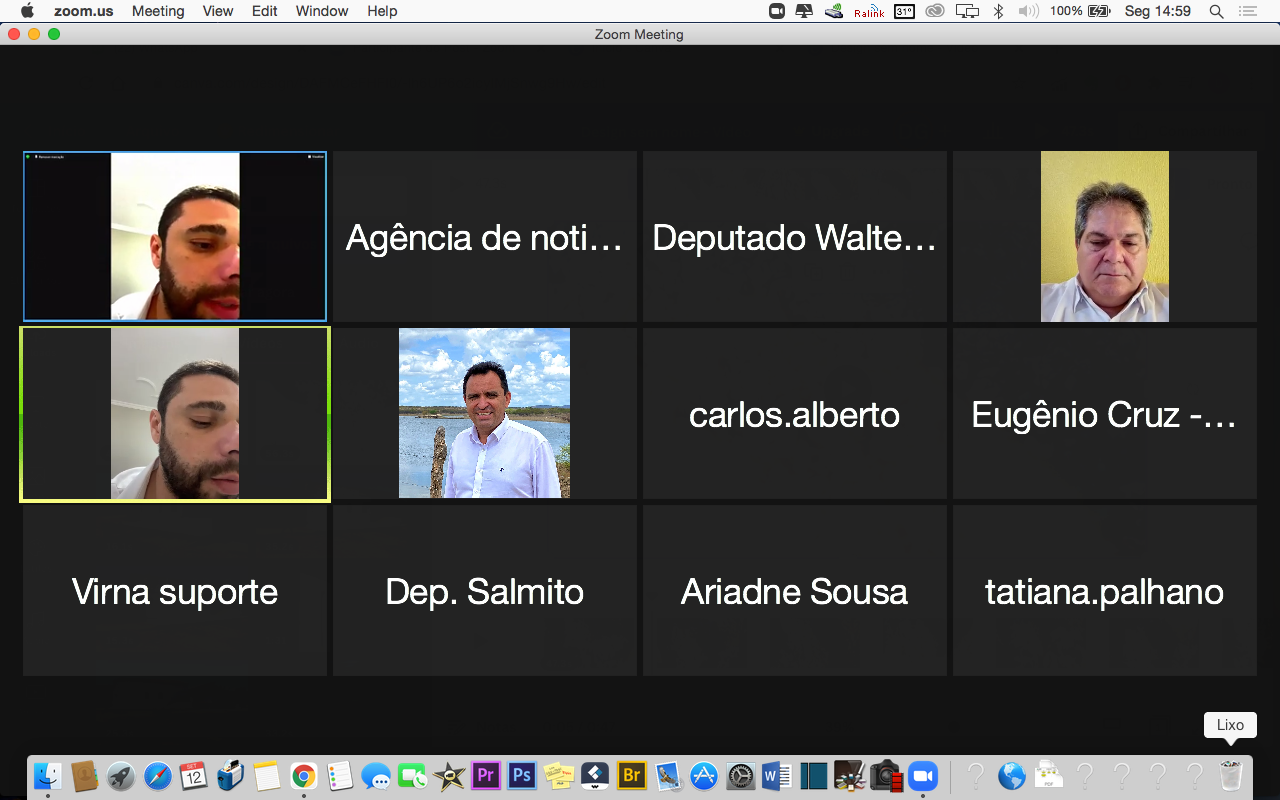Open Creative Cloud menu bar icon
The width and height of the screenshot is (1280, 800).
coord(935,11)
